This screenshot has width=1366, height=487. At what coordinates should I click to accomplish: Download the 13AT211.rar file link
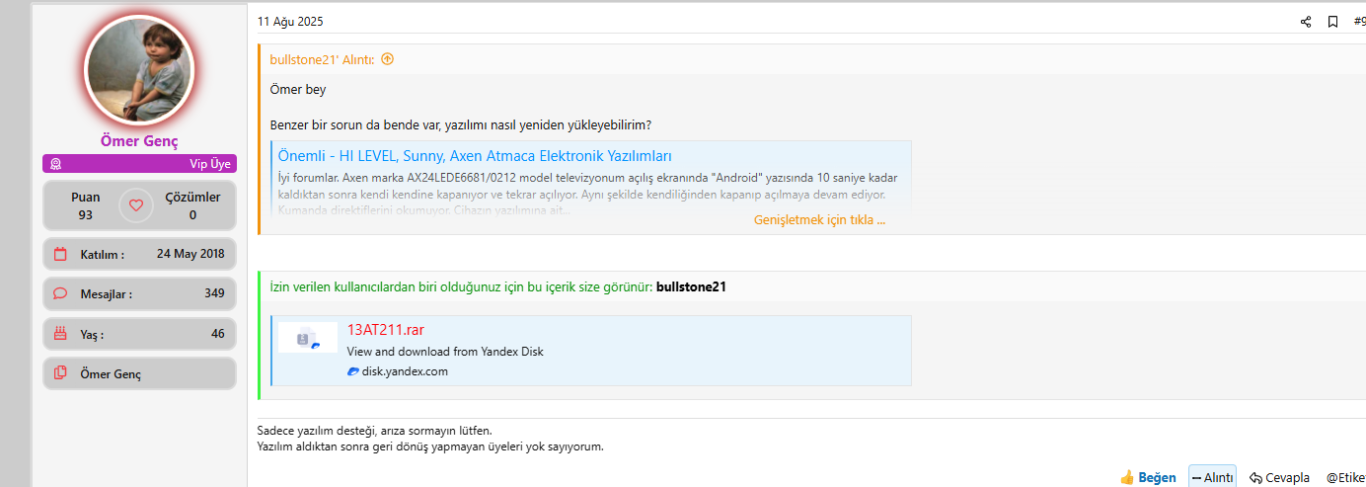pos(386,329)
